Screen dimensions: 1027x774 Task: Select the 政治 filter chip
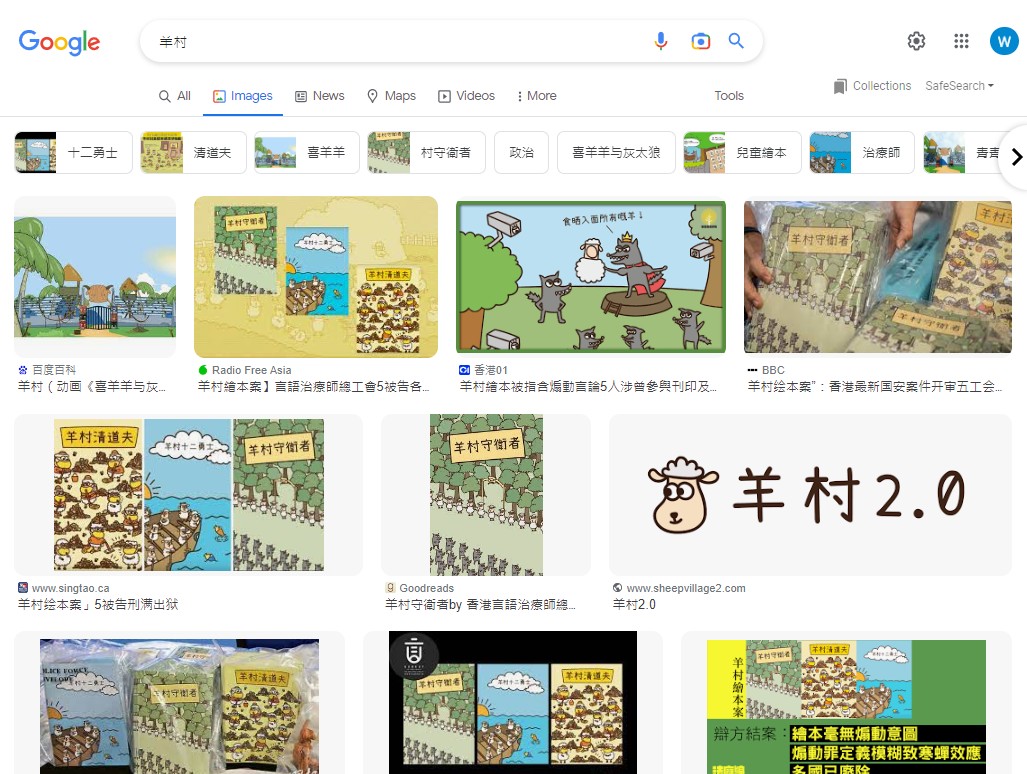(521, 153)
